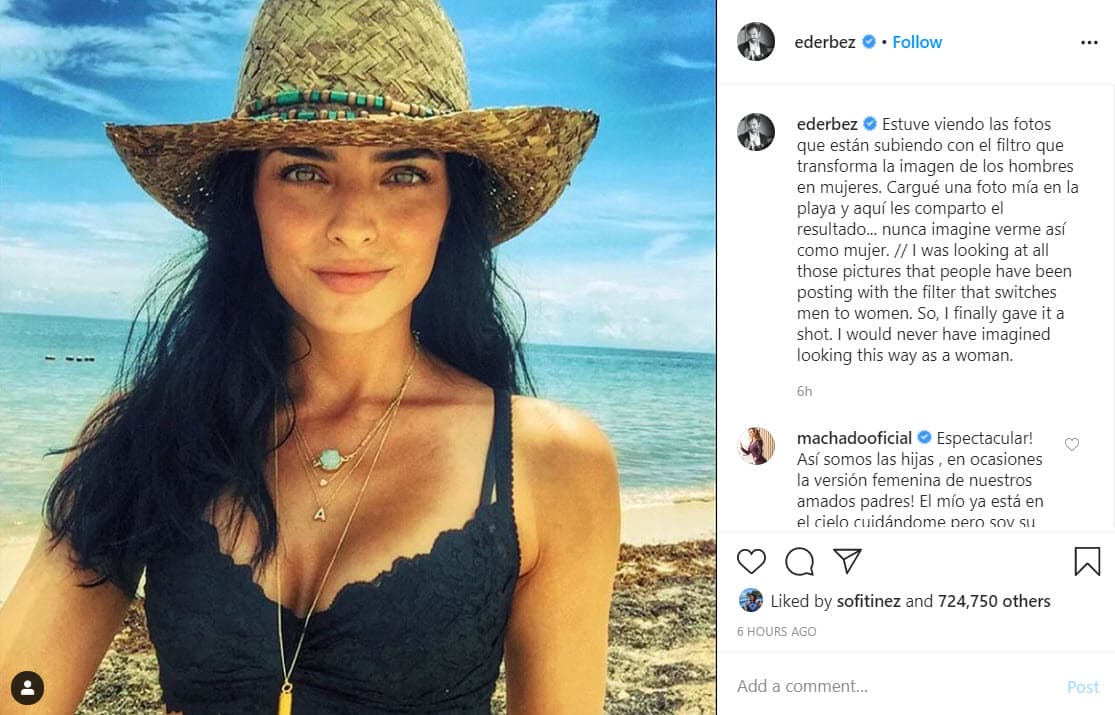Follow ederbez using the Follow link
This screenshot has height=715, width=1115.
click(x=917, y=42)
